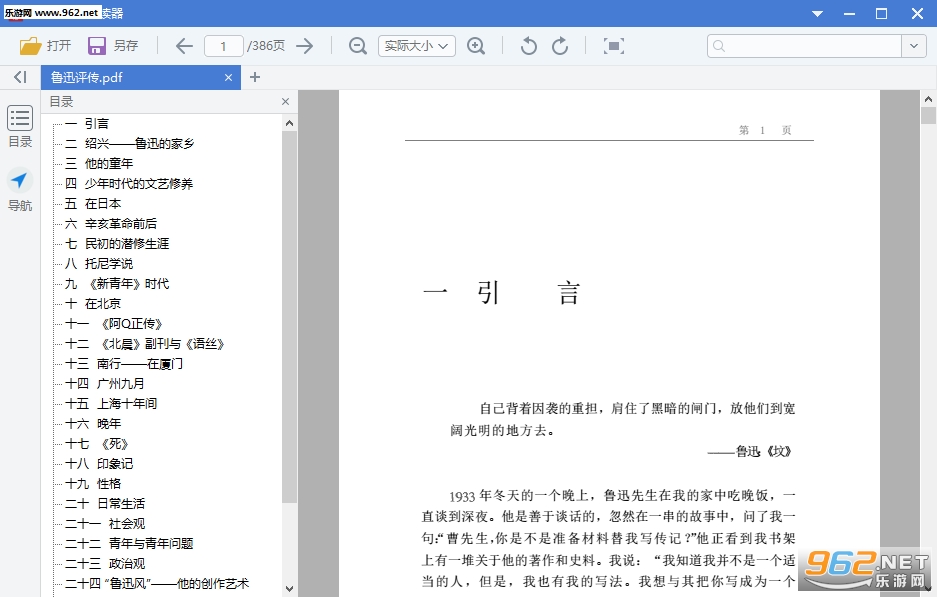Select 十一 《阿Q正传》
This screenshot has height=597, width=937.
coord(114,324)
